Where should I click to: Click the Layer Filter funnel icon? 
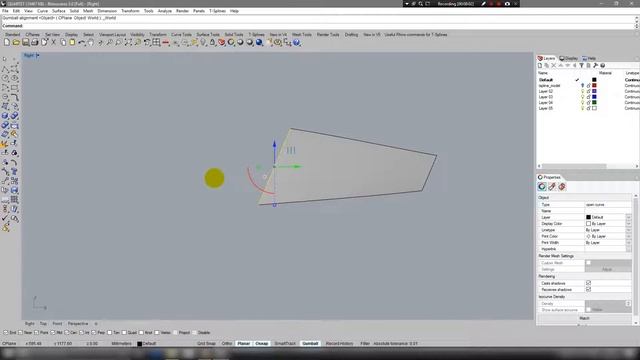click(582, 65)
